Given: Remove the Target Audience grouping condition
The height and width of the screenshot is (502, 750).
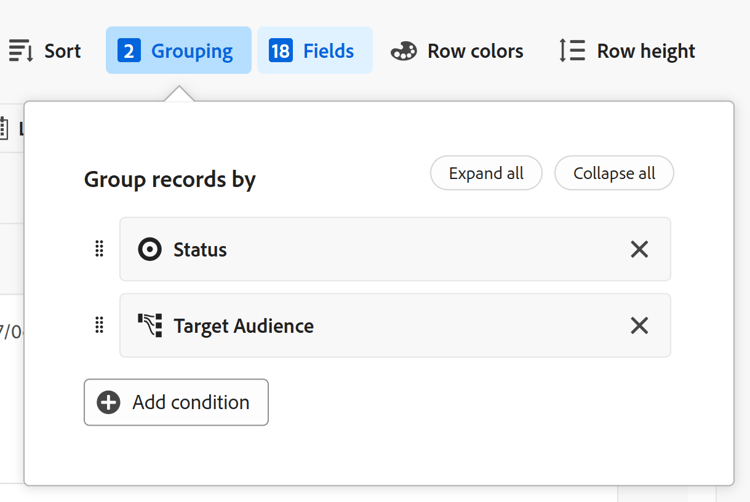Looking at the screenshot, I should (639, 325).
